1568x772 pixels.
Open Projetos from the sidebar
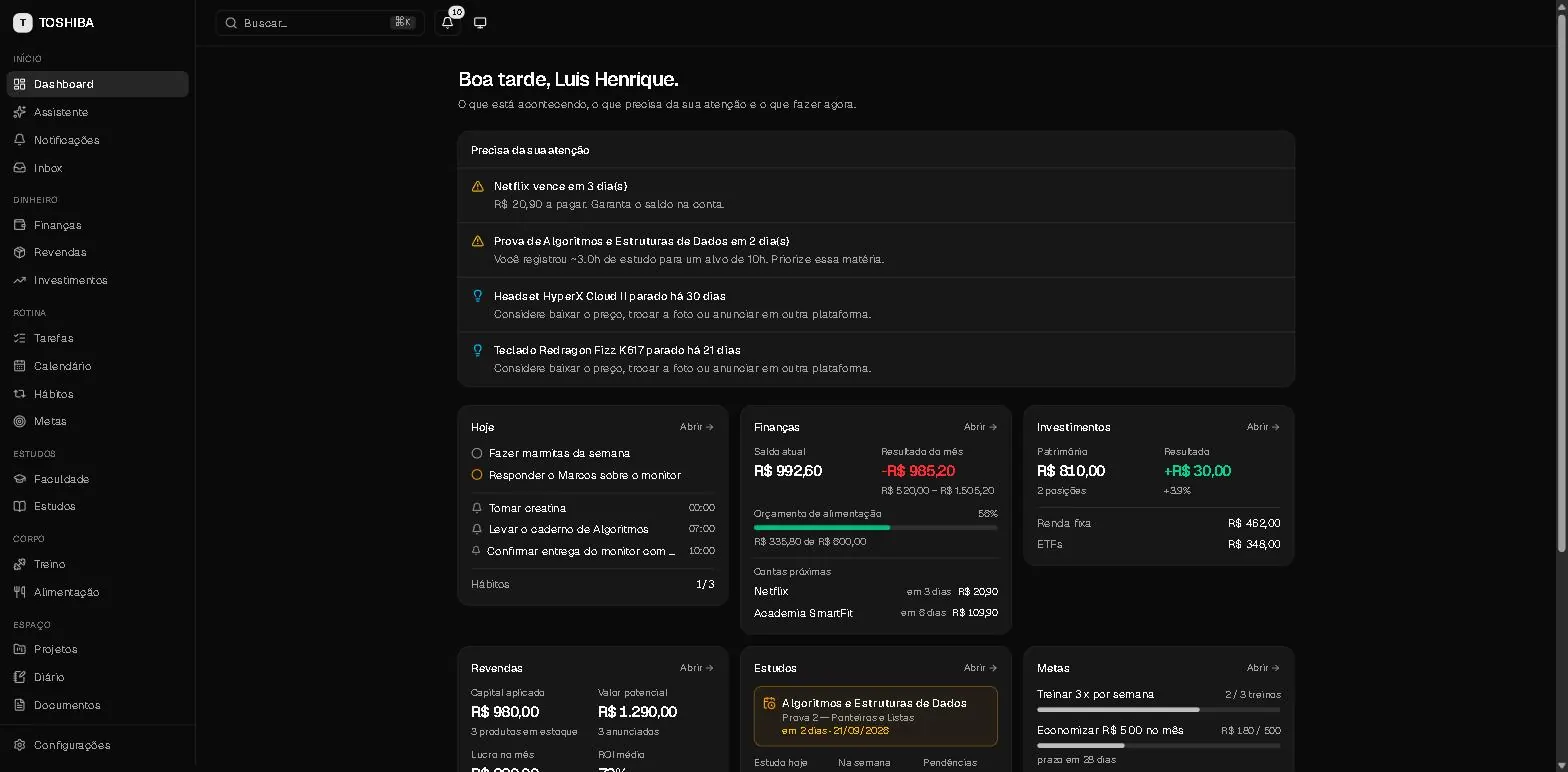(98, 649)
